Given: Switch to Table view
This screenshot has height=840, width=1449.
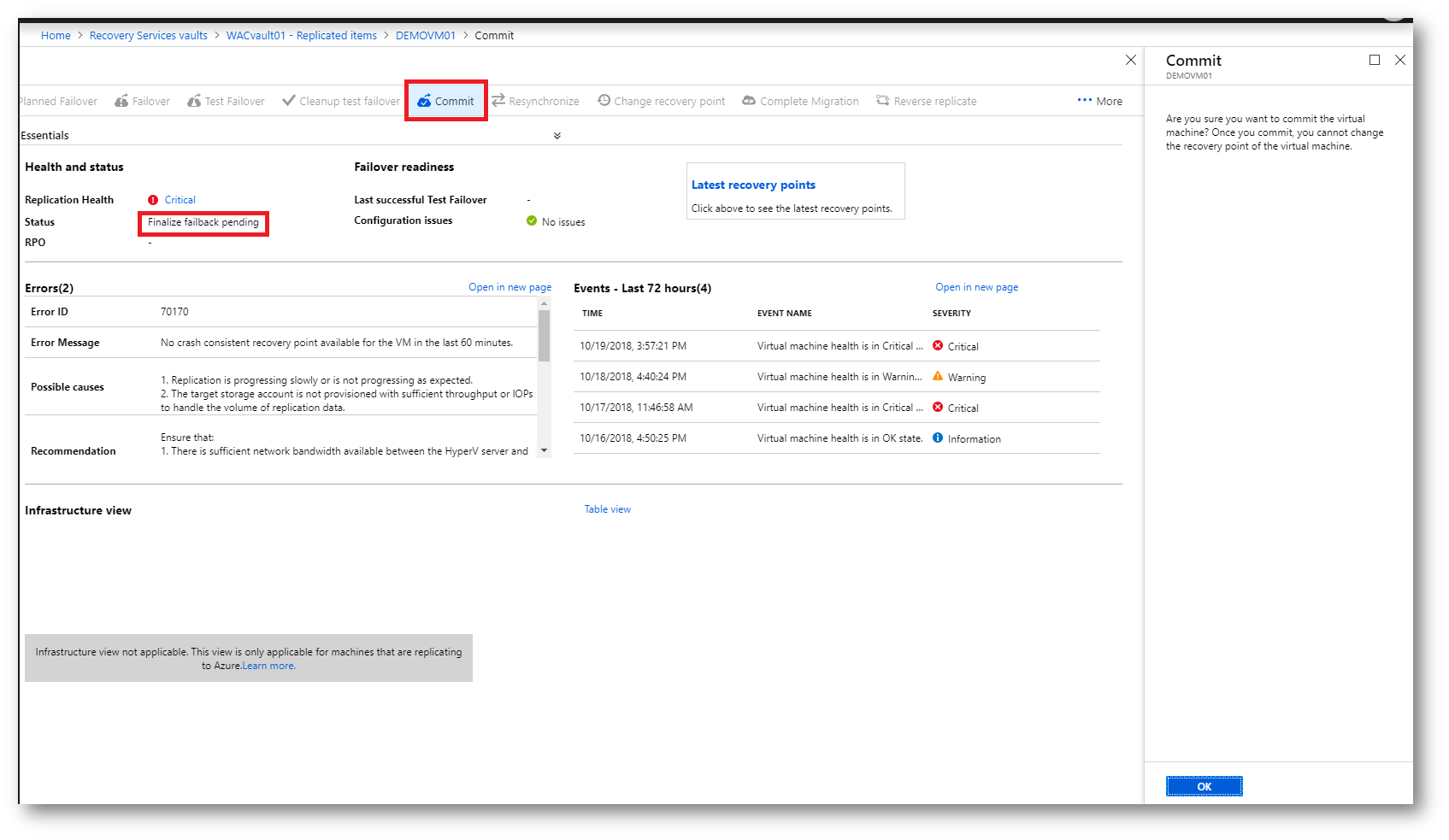Looking at the screenshot, I should pos(608,509).
